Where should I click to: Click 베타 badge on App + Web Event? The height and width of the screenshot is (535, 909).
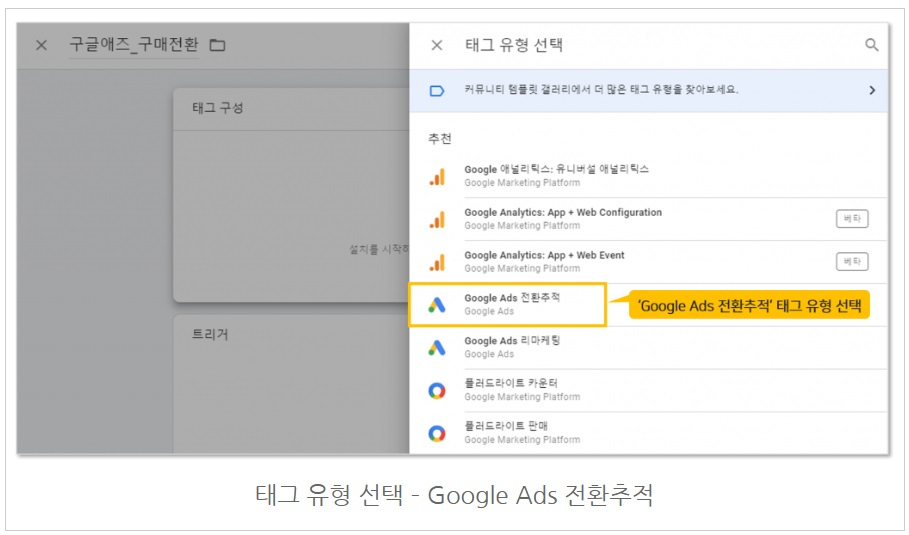[x=852, y=261]
